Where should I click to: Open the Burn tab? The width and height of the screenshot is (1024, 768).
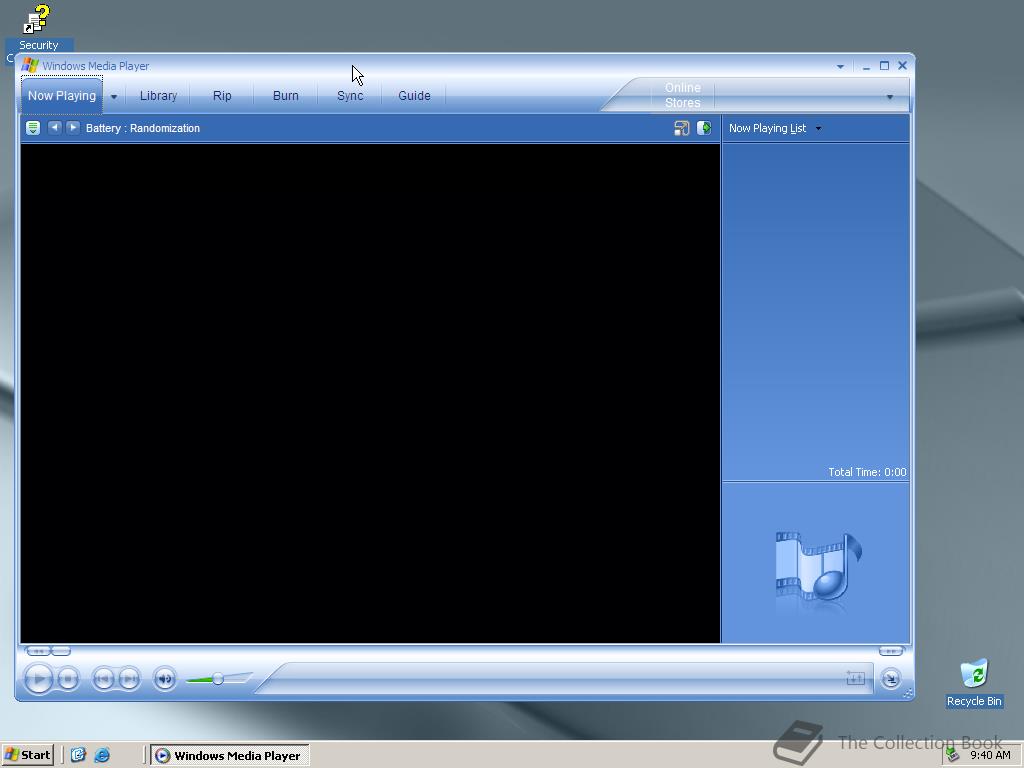285,95
